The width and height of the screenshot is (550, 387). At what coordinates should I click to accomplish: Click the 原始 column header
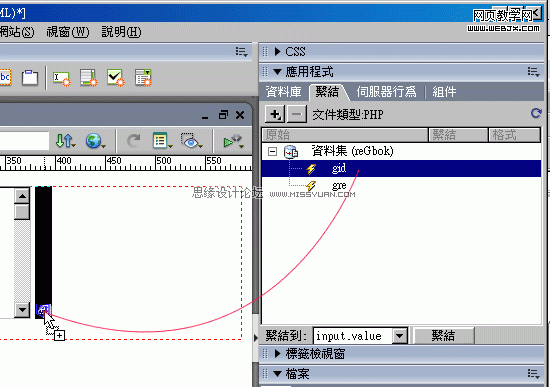click(x=344, y=135)
